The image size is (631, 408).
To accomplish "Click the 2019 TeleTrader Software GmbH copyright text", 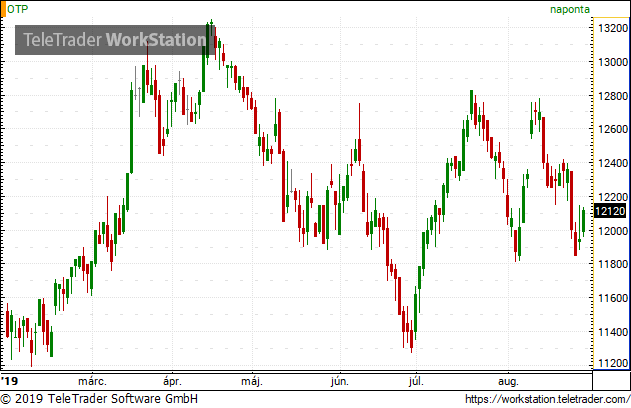I will tap(99, 399).
